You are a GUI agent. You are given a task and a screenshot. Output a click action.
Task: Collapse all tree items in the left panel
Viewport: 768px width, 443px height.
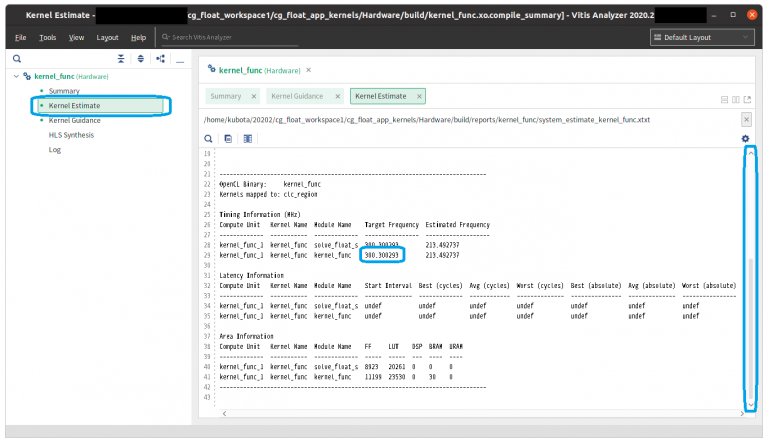[122, 59]
